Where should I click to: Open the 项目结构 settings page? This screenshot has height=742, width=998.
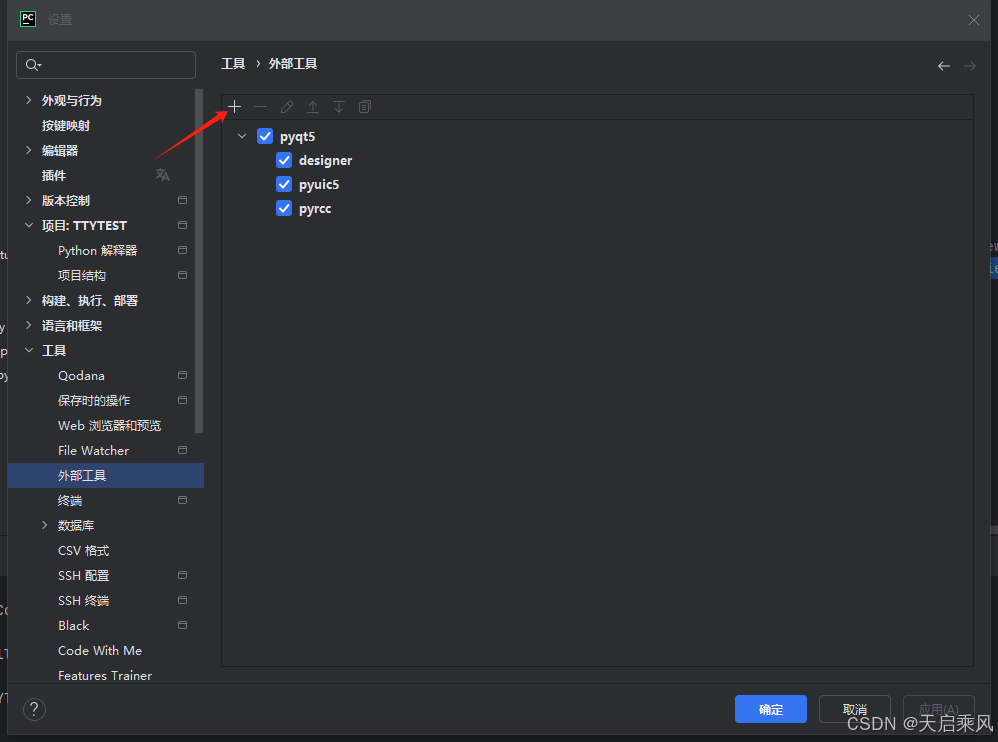point(82,276)
